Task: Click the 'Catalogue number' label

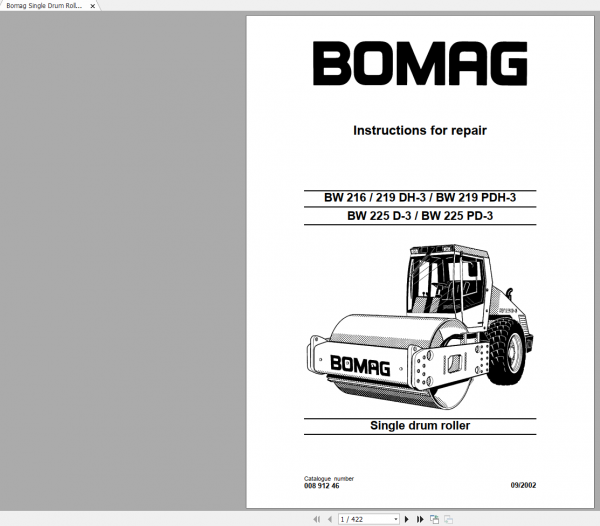Action: tap(329, 479)
